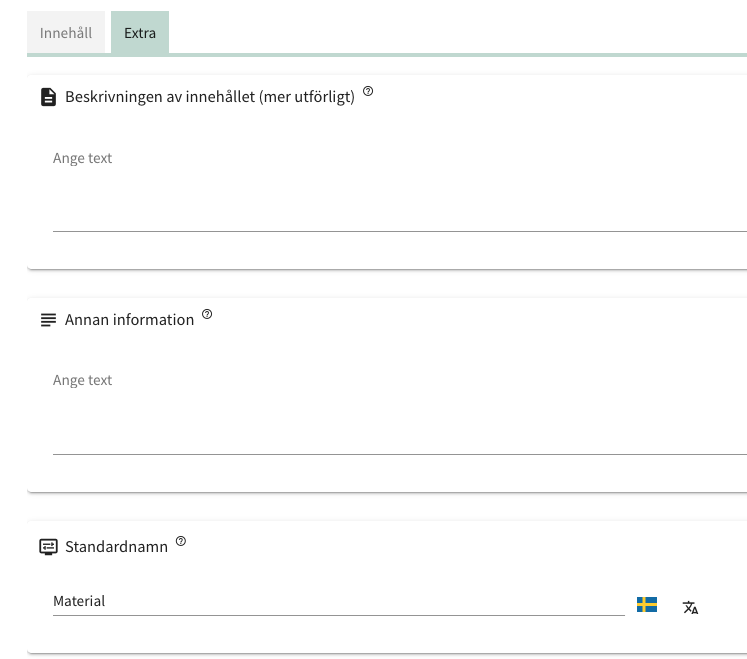Click 'Ange text' under Beskrivningen av innehållet
747x659 pixels.
[x=83, y=158]
